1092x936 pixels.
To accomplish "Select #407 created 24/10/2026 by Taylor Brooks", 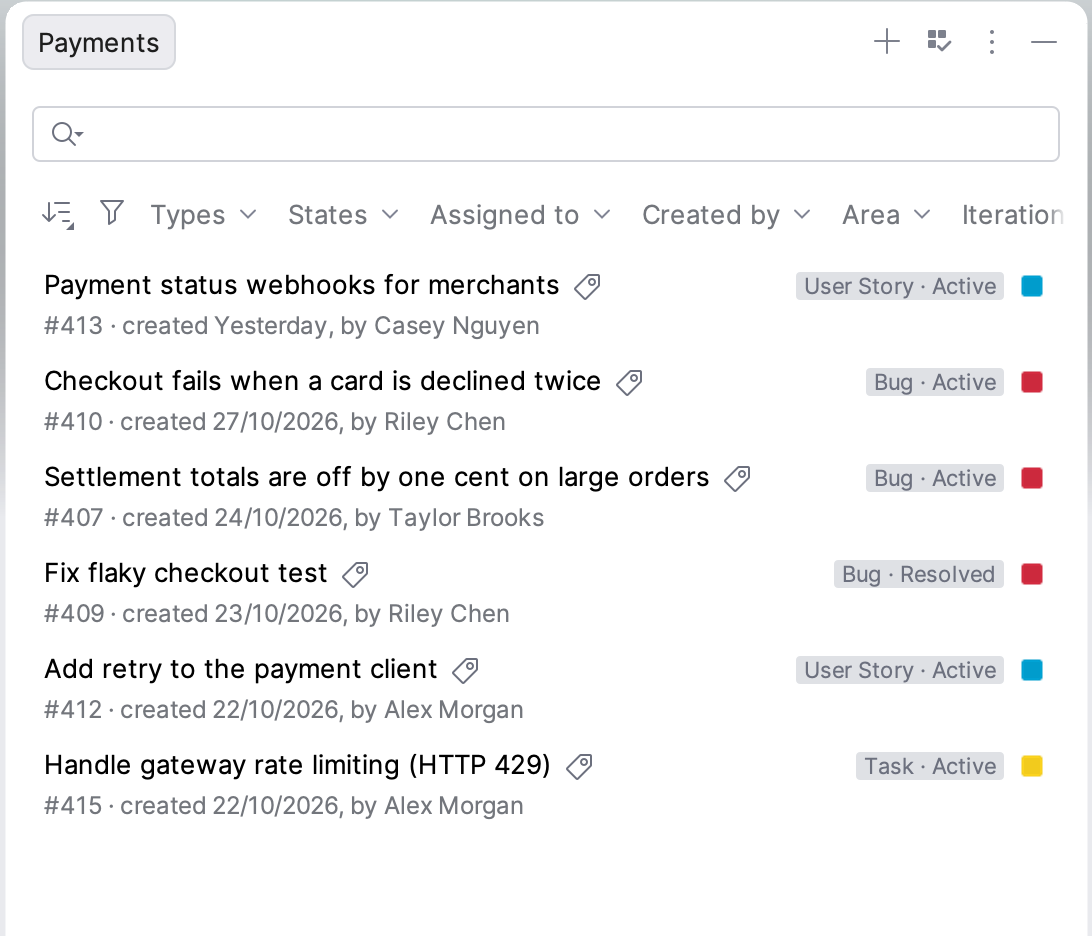I will [294, 518].
